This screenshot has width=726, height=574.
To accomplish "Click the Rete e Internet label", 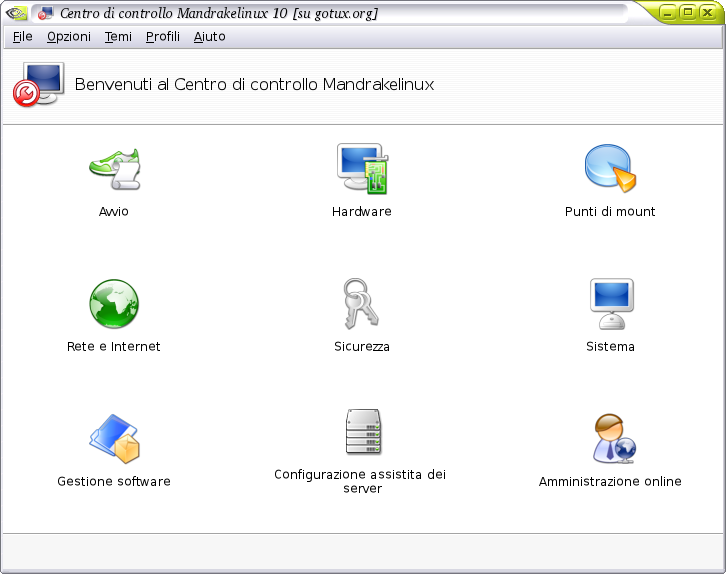I will [113, 347].
